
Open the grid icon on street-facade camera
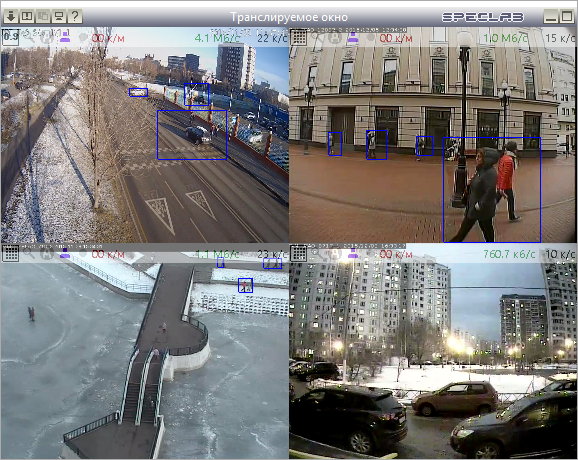point(299,37)
